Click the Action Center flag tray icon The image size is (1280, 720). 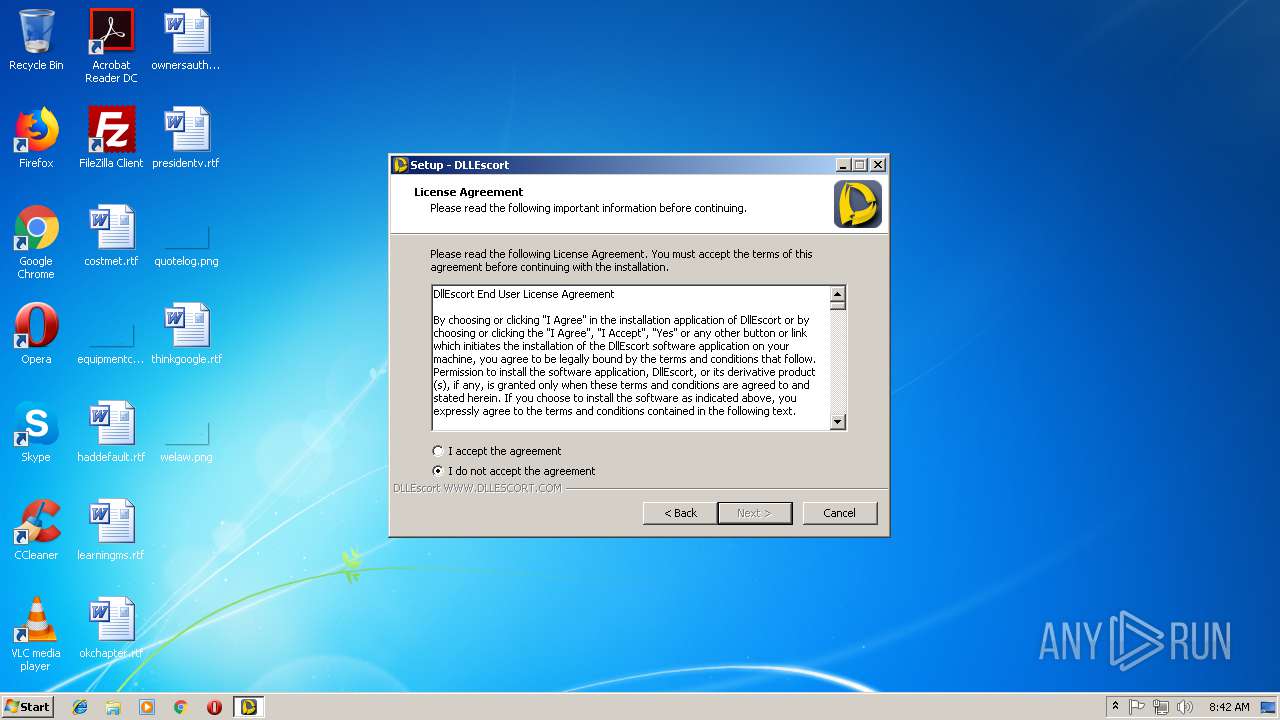click(x=1137, y=707)
